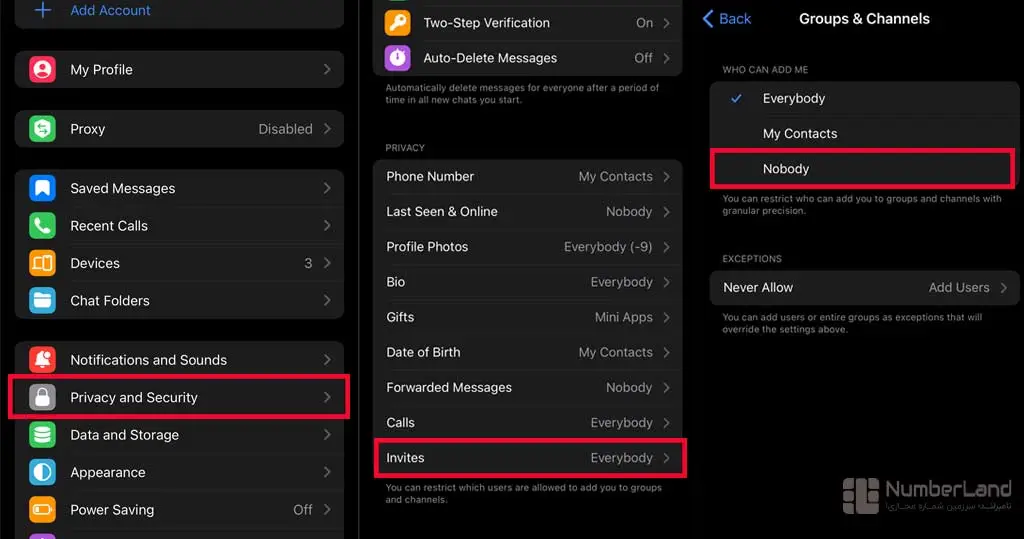Tap Everybody (-9) Profile Photos value
This screenshot has width=1024, height=539.
coord(608,247)
